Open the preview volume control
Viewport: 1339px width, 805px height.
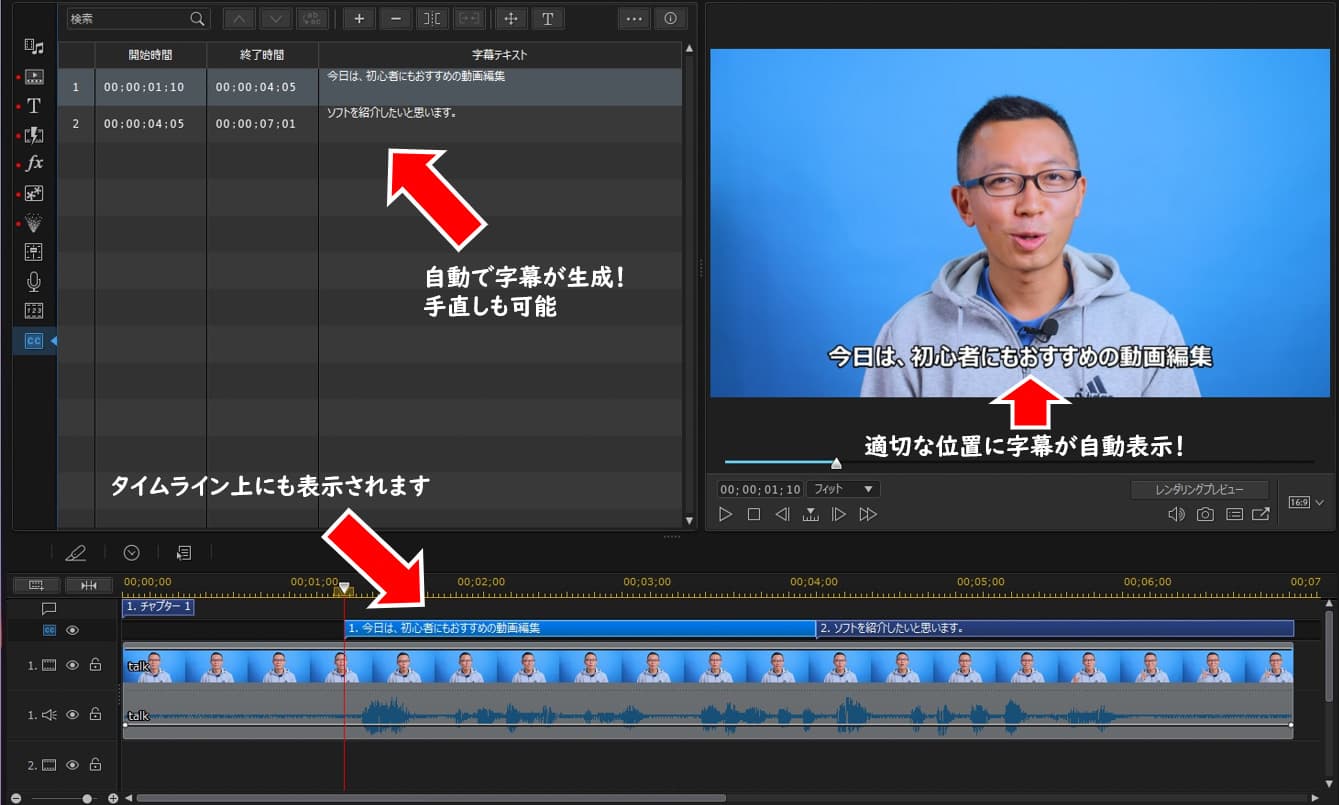[1176, 514]
